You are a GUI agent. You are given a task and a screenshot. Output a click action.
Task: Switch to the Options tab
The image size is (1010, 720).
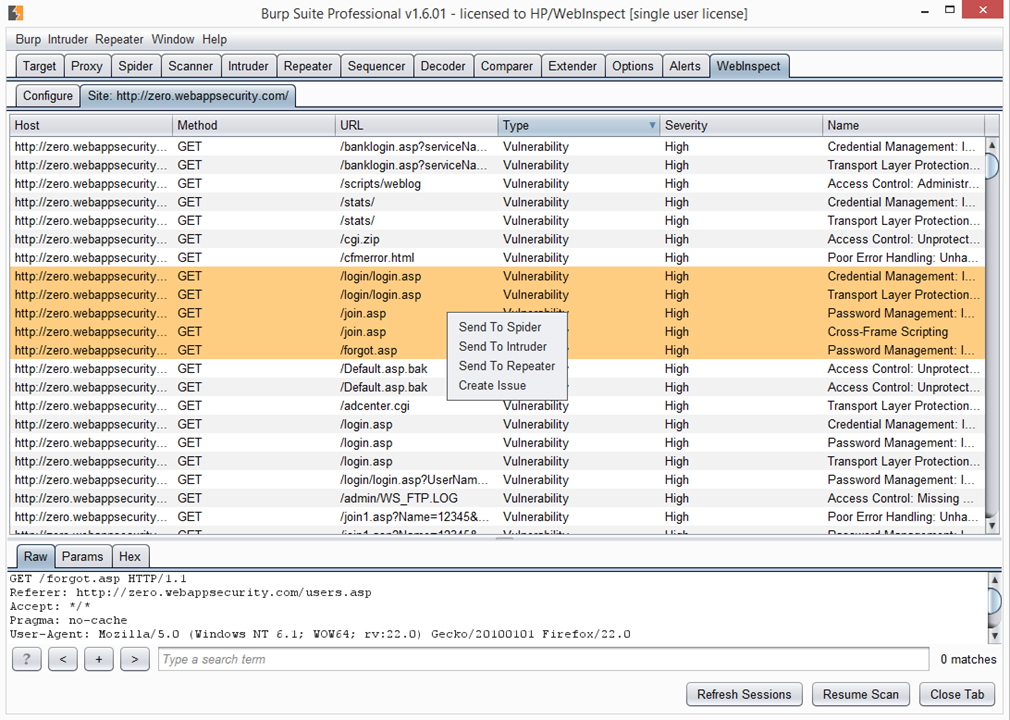(x=633, y=66)
